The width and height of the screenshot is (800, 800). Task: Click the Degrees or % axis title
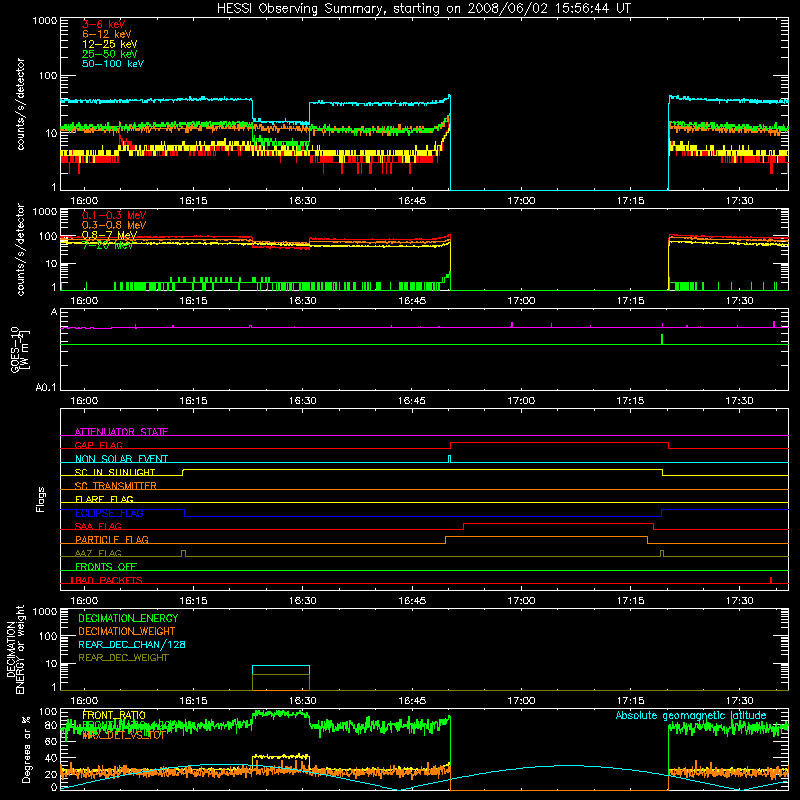coord(27,750)
